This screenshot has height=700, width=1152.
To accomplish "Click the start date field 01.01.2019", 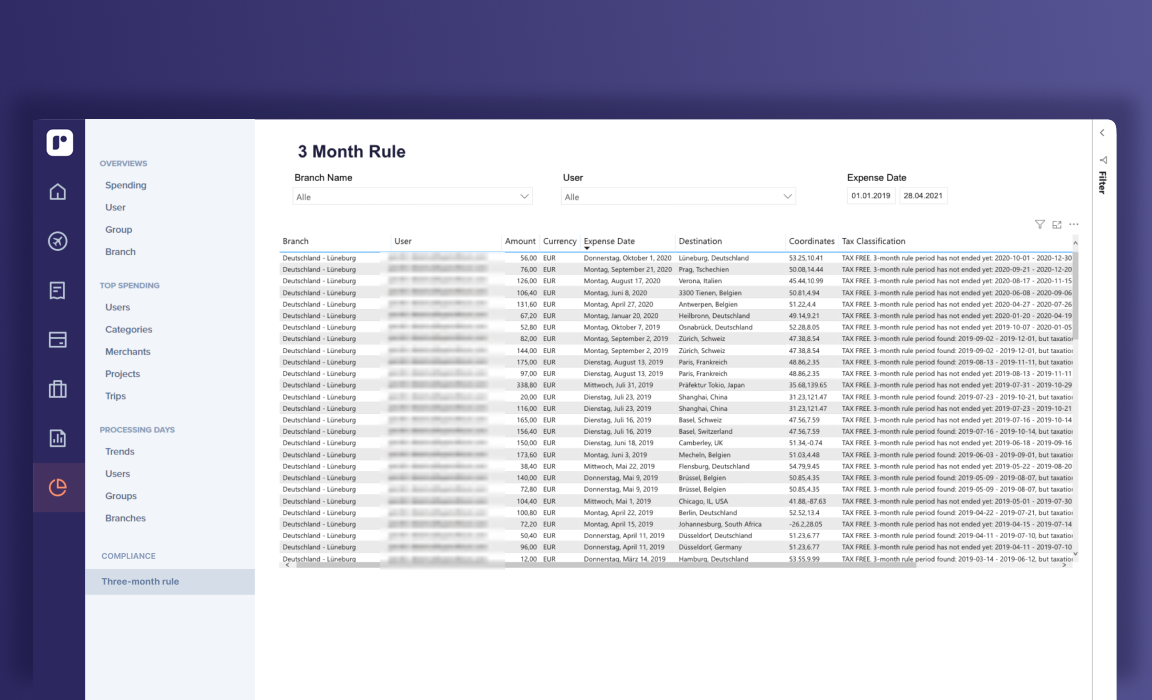I will [871, 195].
